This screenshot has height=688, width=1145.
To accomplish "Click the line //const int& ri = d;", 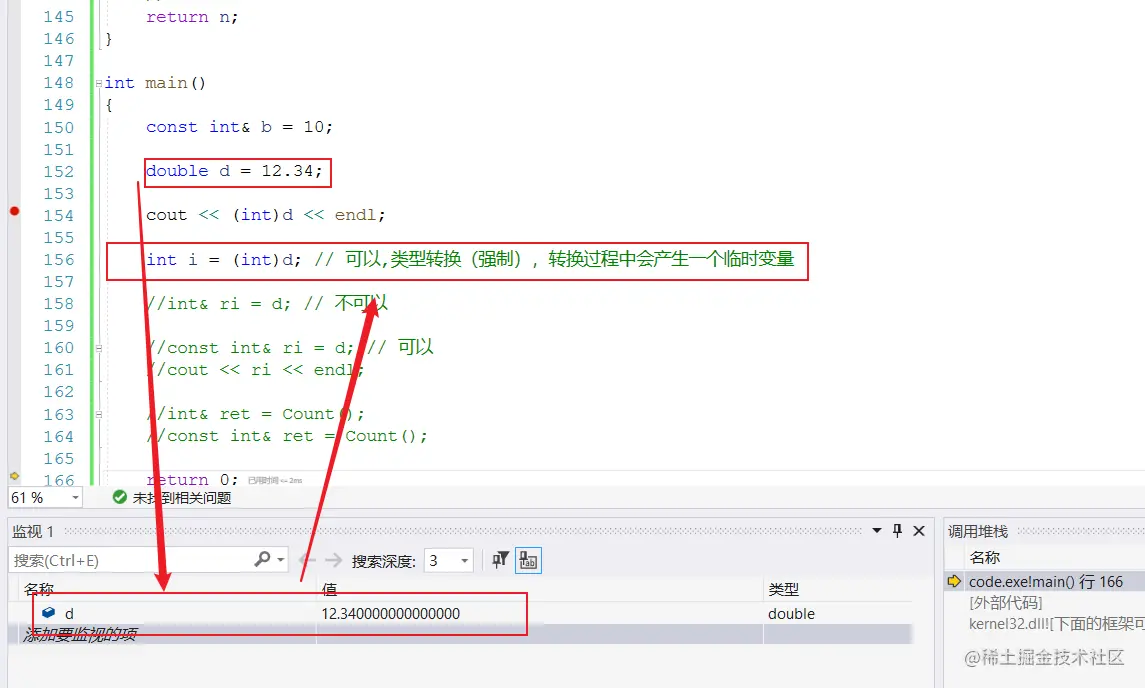I will coord(250,348).
